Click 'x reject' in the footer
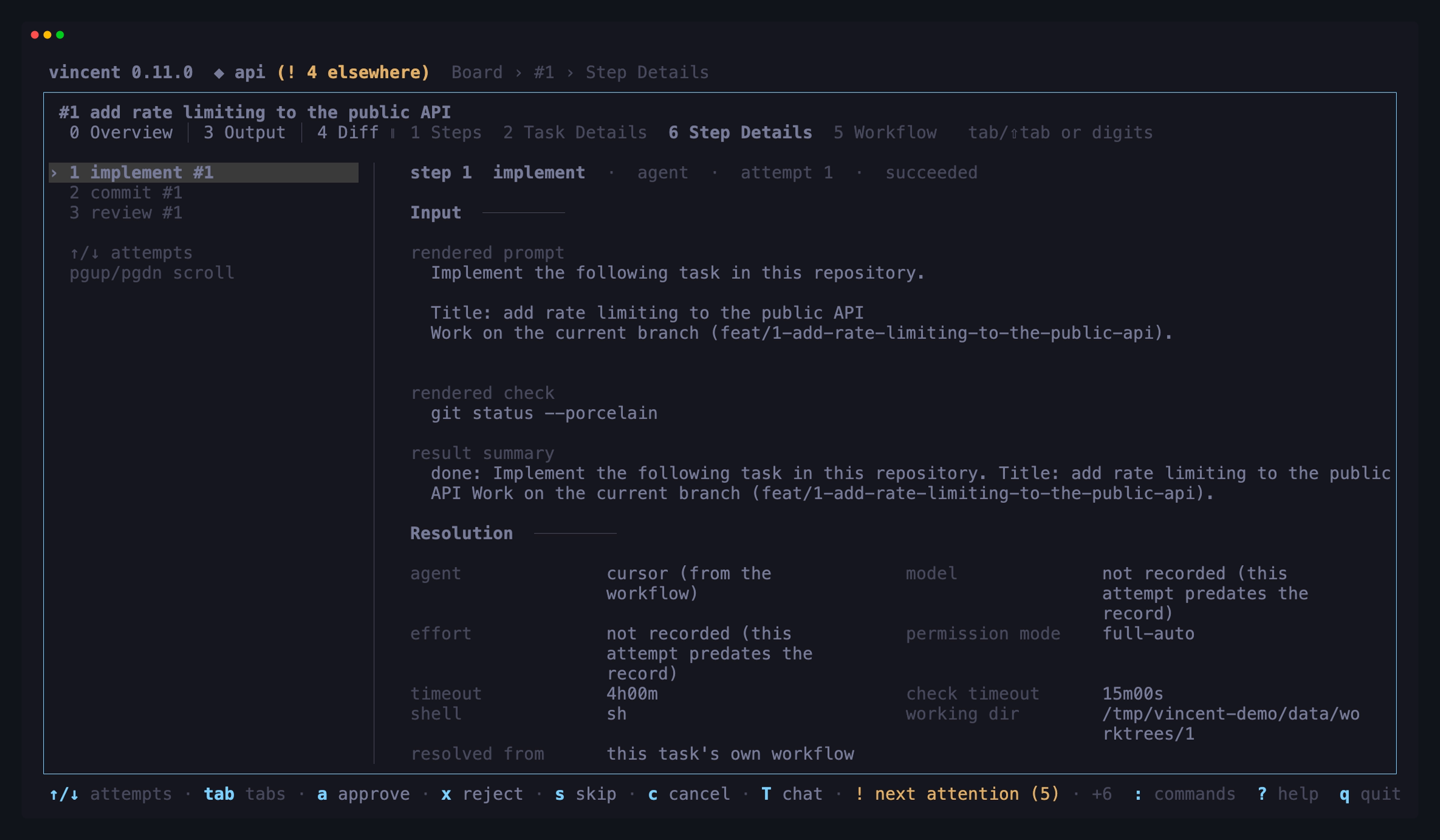The width and height of the screenshot is (1440, 840). click(482, 794)
